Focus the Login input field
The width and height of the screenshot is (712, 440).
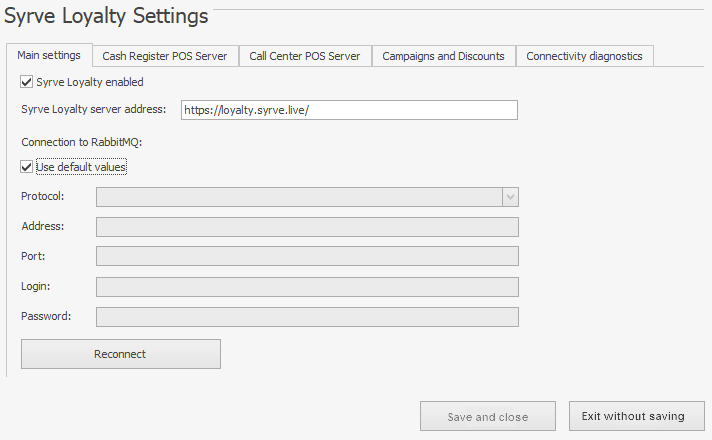307,287
